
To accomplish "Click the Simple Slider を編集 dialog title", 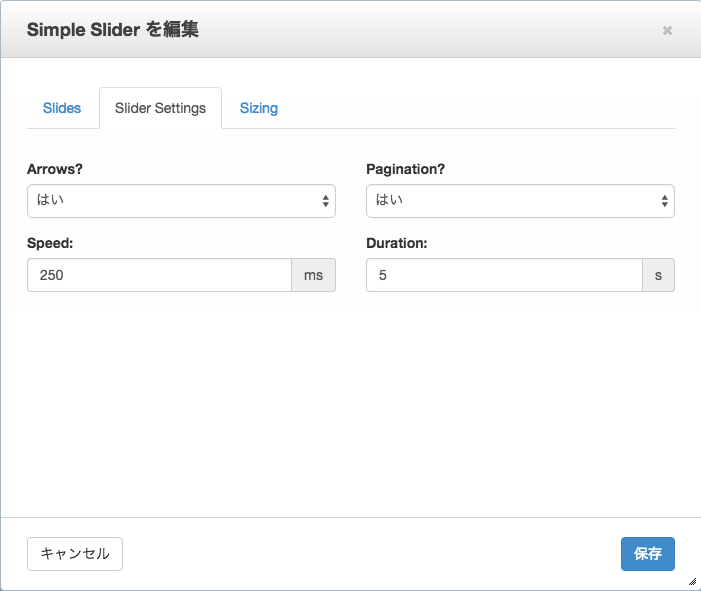I will (113, 30).
